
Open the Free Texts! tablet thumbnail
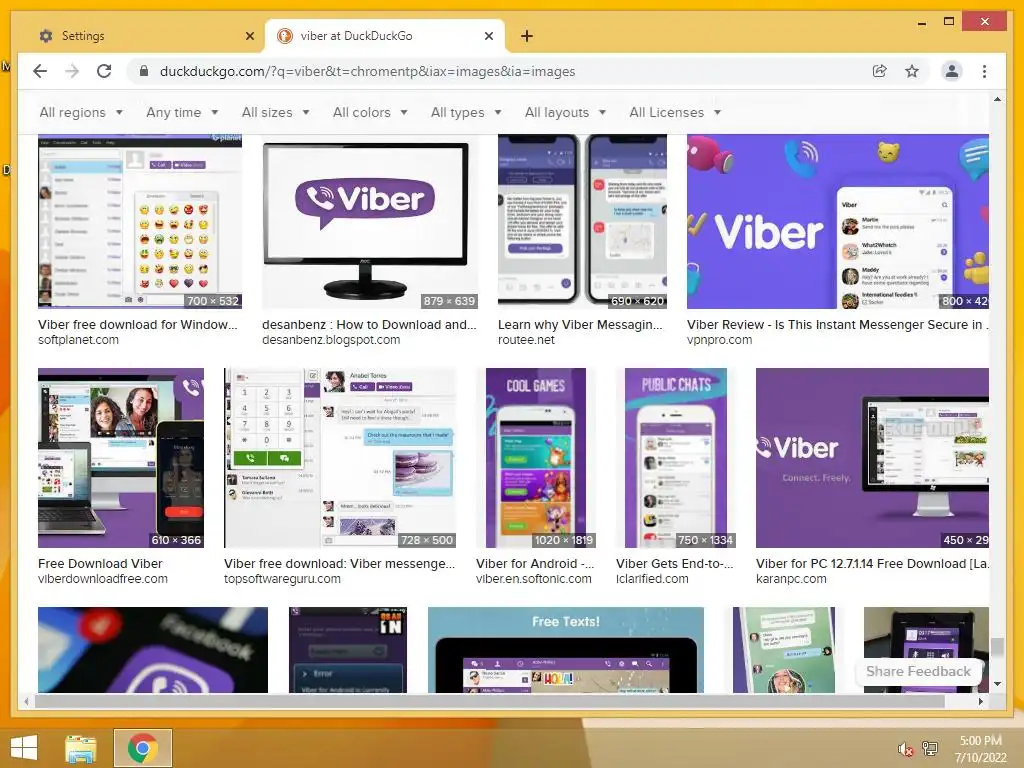[x=566, y=650]
